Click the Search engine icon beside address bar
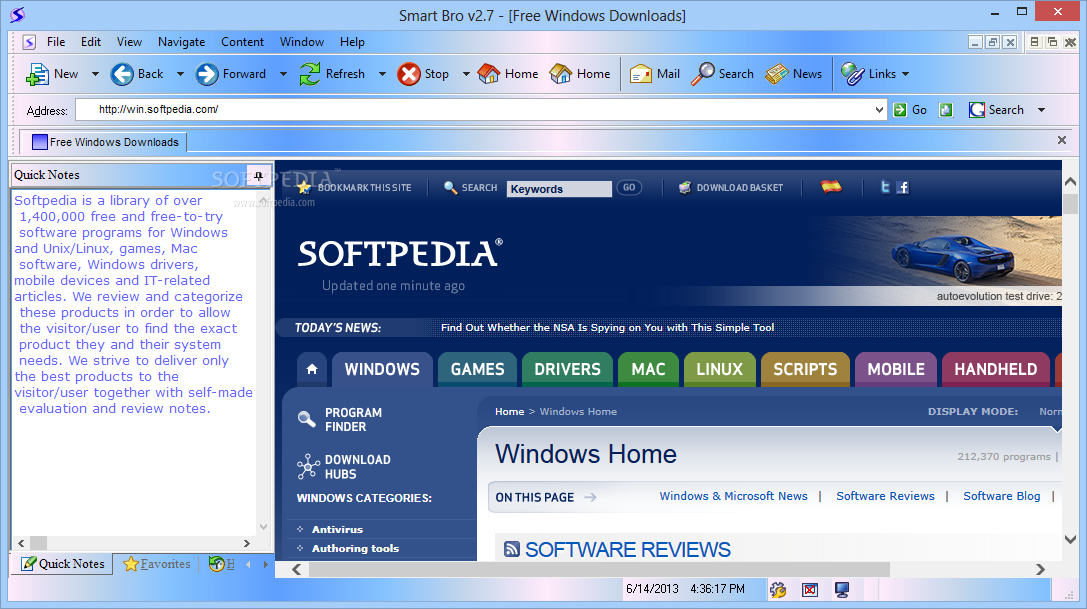This screenshot has height=609, width=1087. [977, 110]
